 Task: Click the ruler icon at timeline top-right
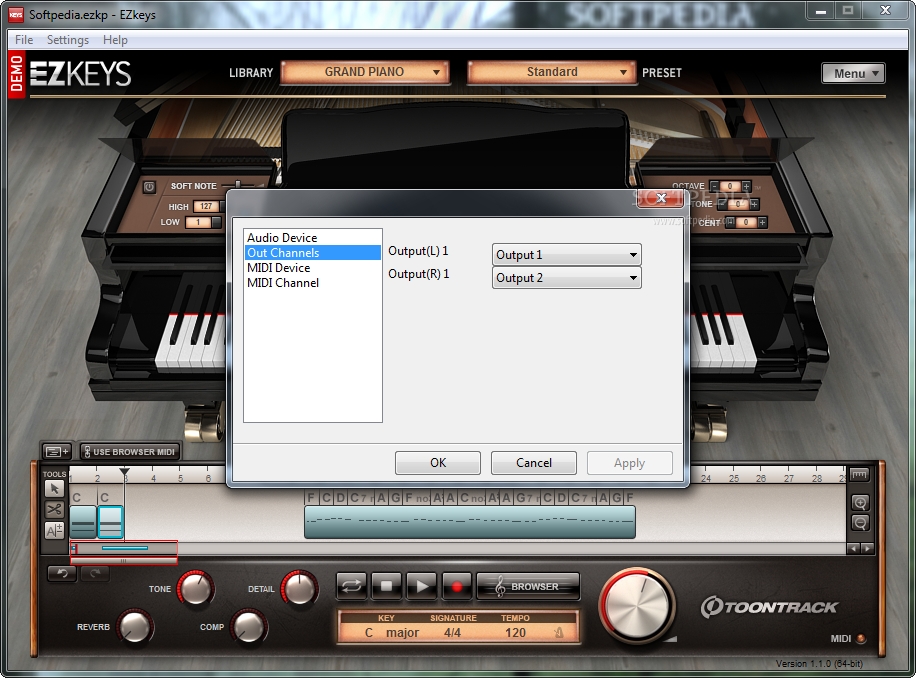(x=859, y=475)
